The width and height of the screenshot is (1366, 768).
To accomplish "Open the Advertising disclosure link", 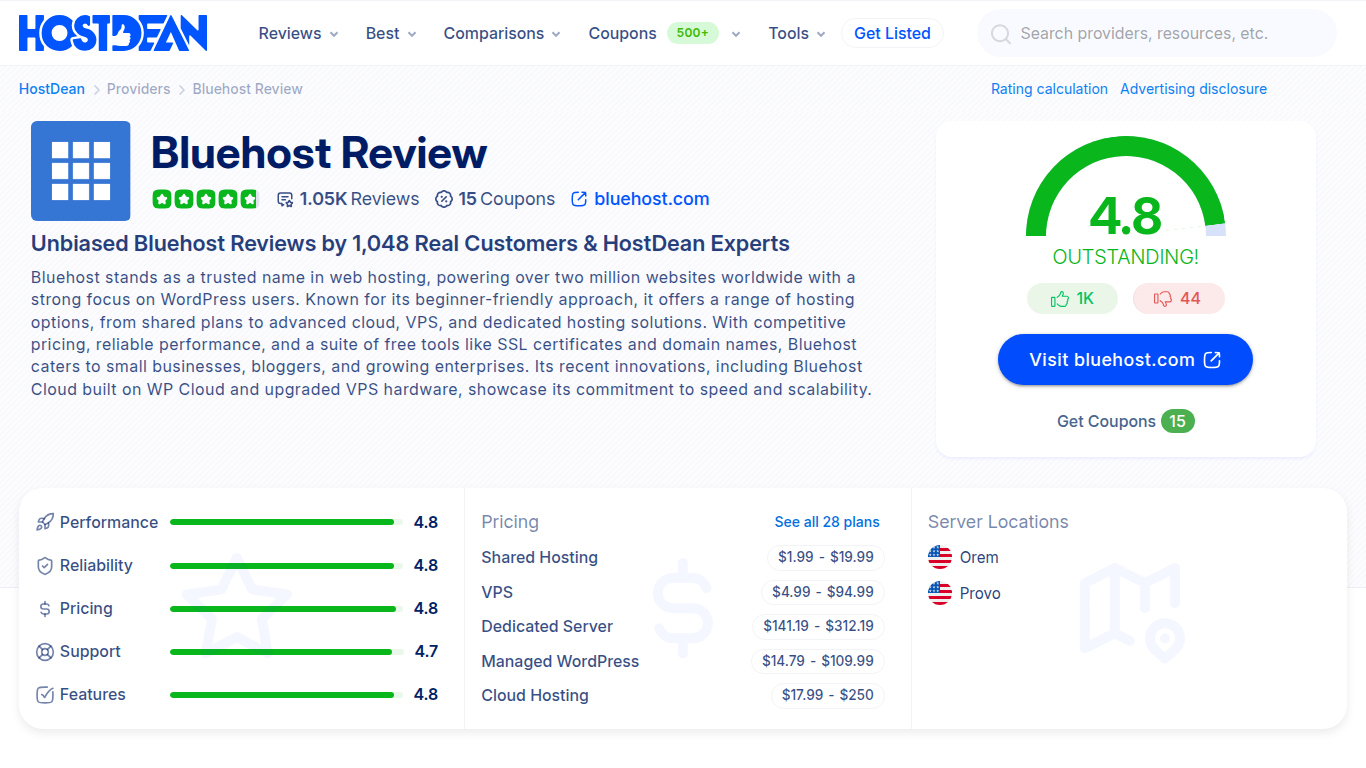I will (x=1193, y=89).
